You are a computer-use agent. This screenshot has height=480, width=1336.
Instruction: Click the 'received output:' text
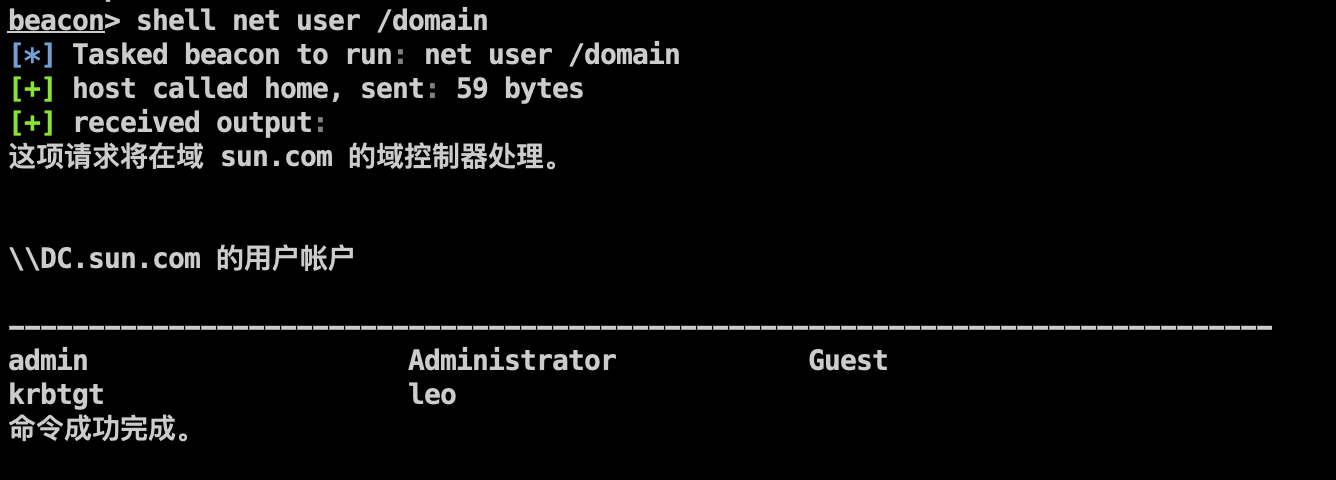click(x=200, y=122)
